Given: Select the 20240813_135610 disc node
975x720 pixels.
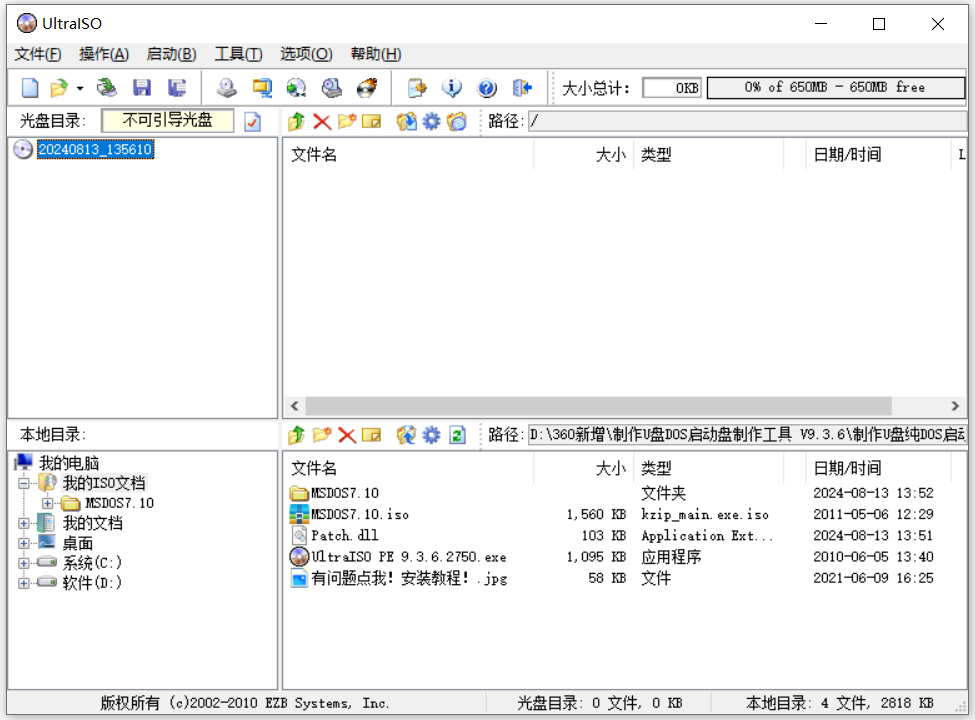Looking at the screenshot, I should 95,149.
